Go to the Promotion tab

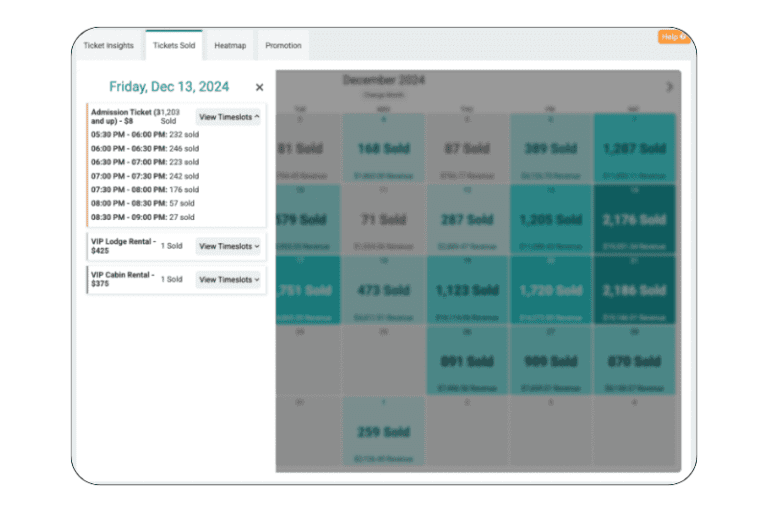coord(283,46)
